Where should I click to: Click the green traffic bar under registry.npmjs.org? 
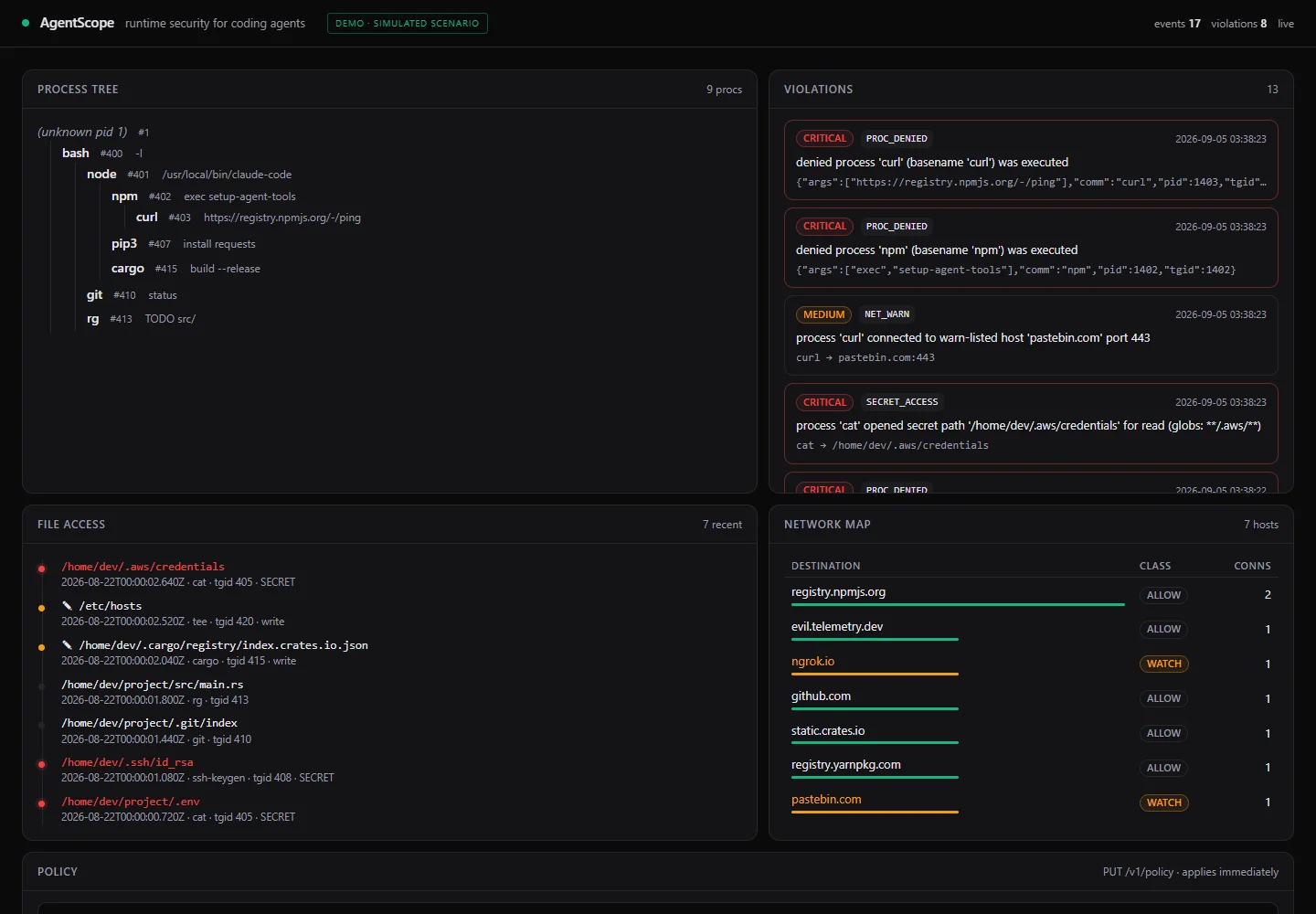(x=958, y=604)
